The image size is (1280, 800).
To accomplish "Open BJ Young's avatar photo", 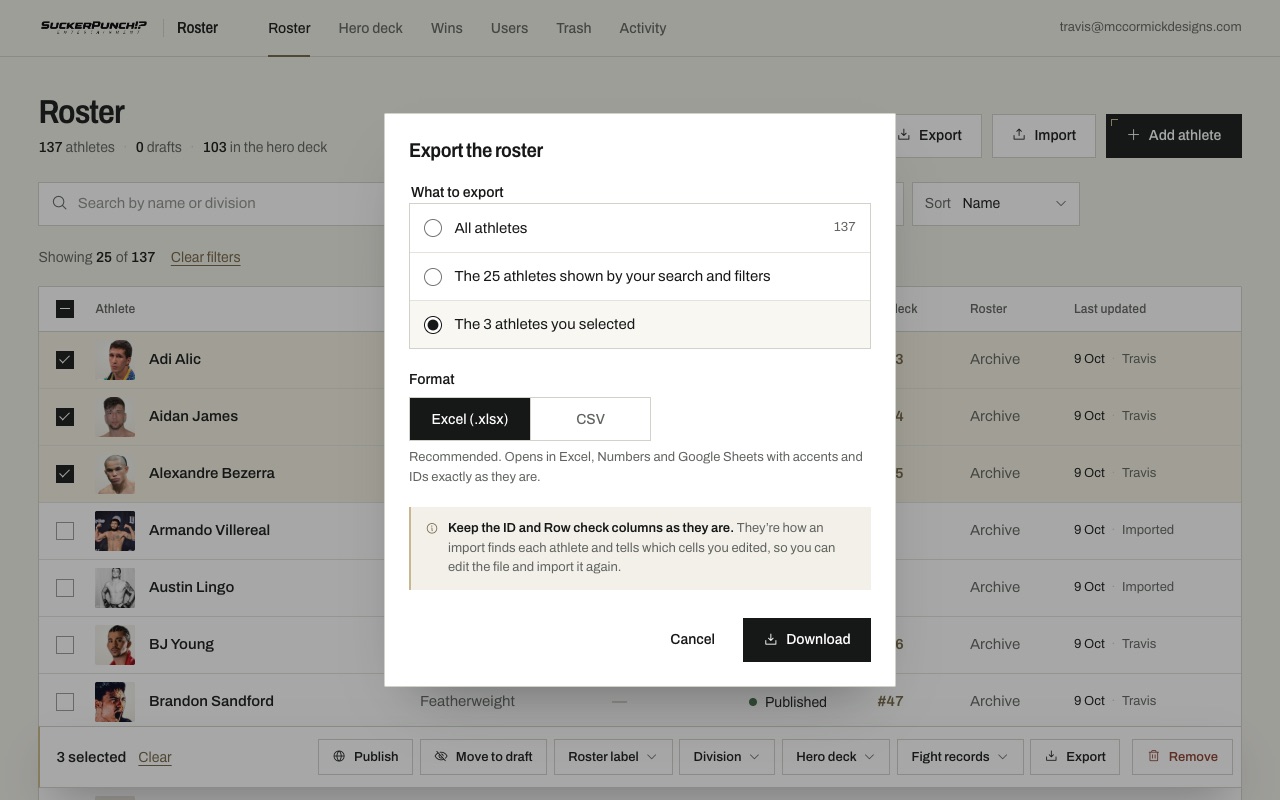I will (x=115, y=644).
